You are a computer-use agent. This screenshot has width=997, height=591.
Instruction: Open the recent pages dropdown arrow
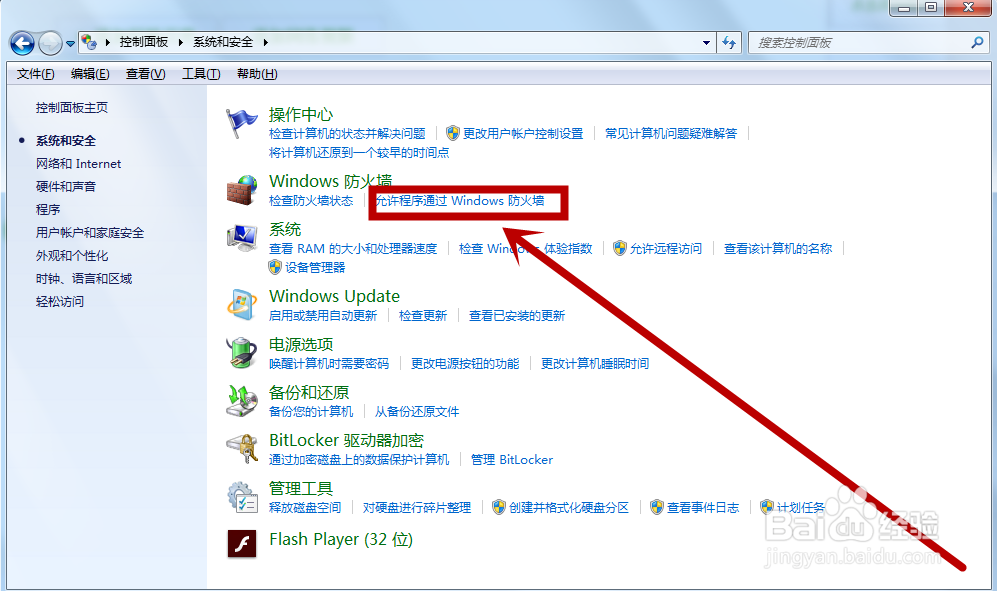pyautogui.click(x=70, y=44)
